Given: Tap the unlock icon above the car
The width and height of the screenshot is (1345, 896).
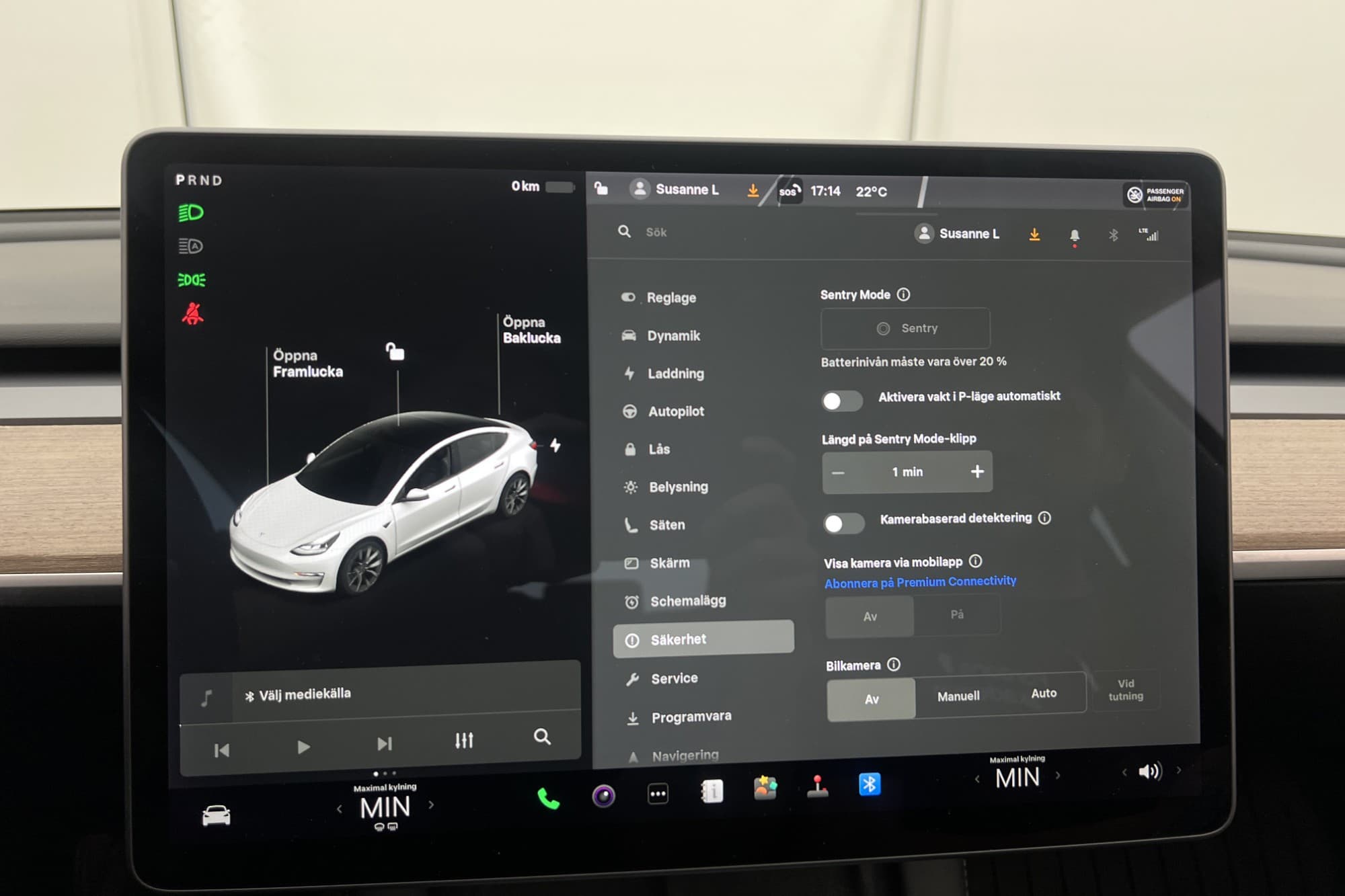Looking at the screenshot, I should tap(395, 352).
